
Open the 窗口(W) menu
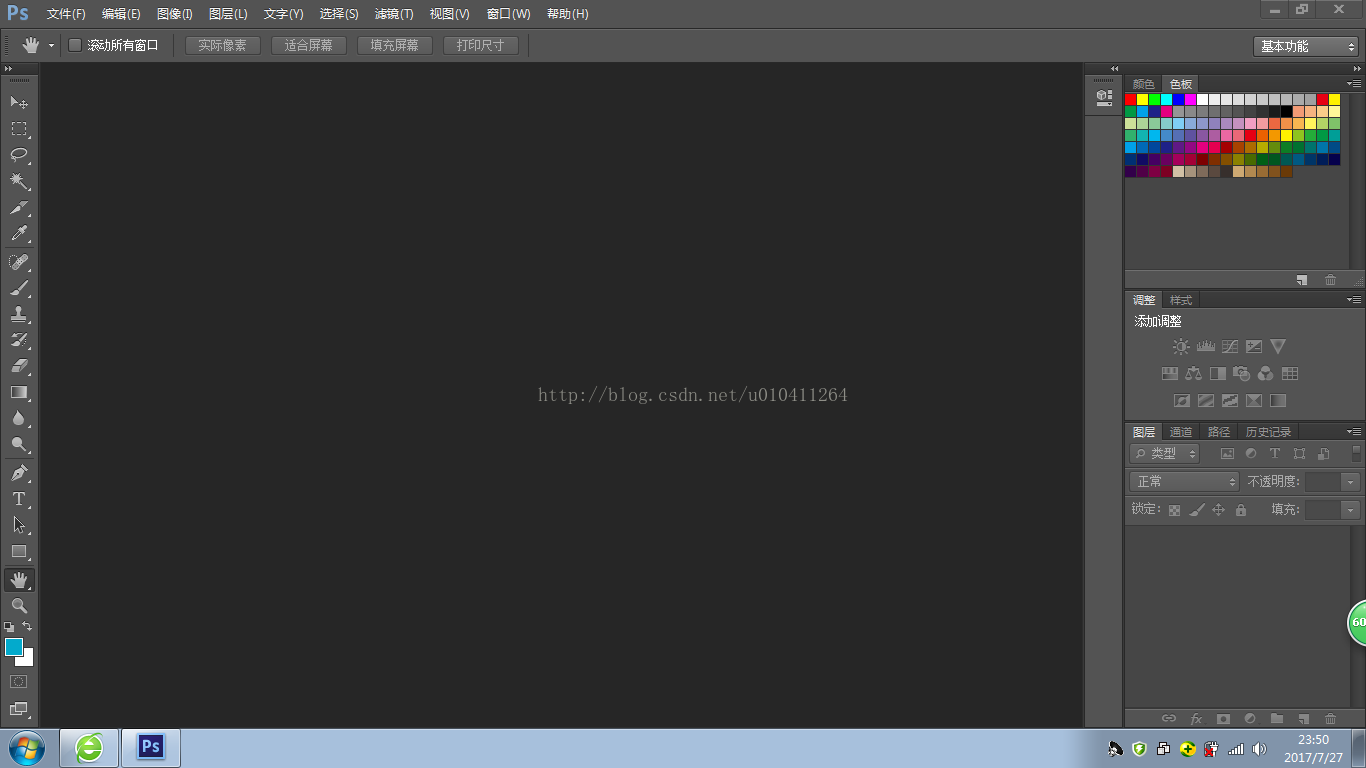508,14
